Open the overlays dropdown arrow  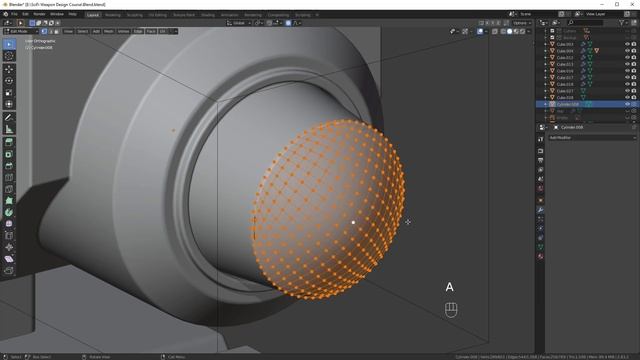click(x=486, y=31)
